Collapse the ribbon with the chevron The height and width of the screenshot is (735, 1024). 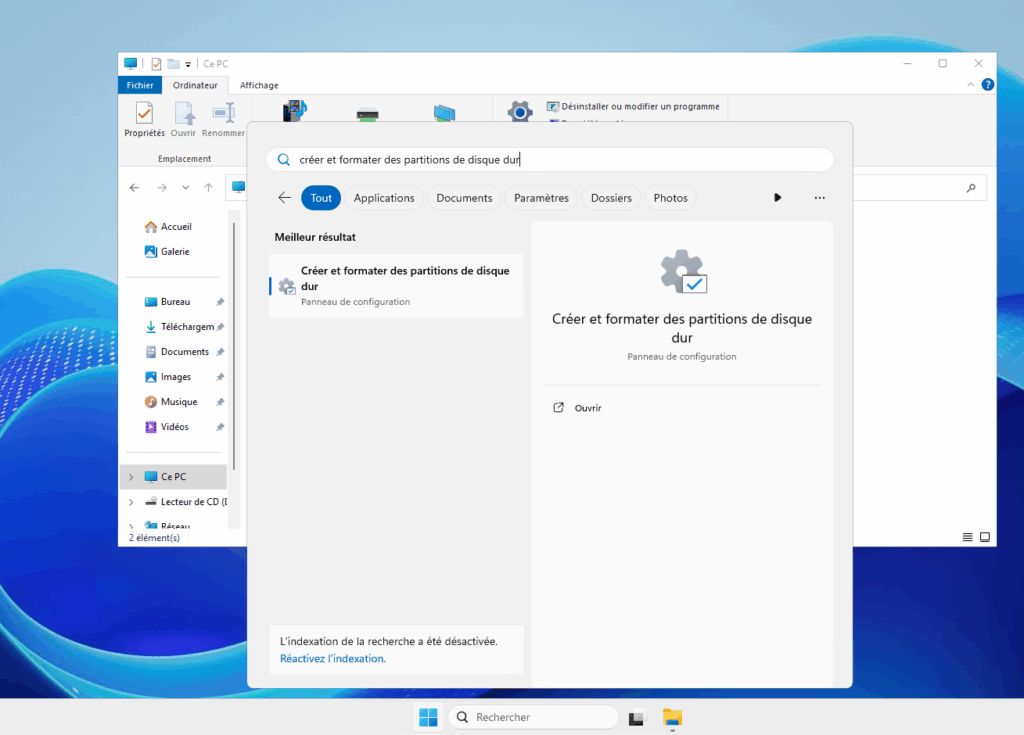pyautogui.click(x=969, y=84)
